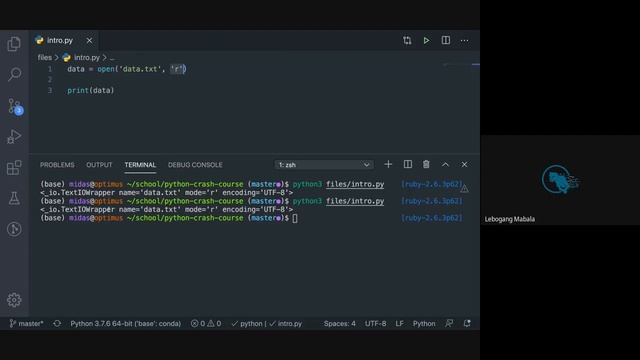Open the editor More Actions menu
The width and height of the screenshot is (640, 360).
464,40
